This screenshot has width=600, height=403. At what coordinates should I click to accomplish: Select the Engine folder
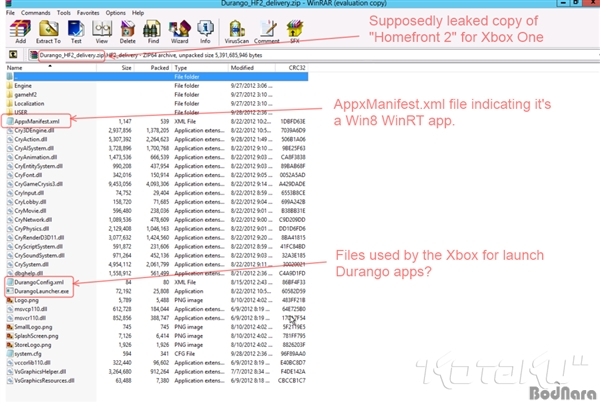pos(23,86)
